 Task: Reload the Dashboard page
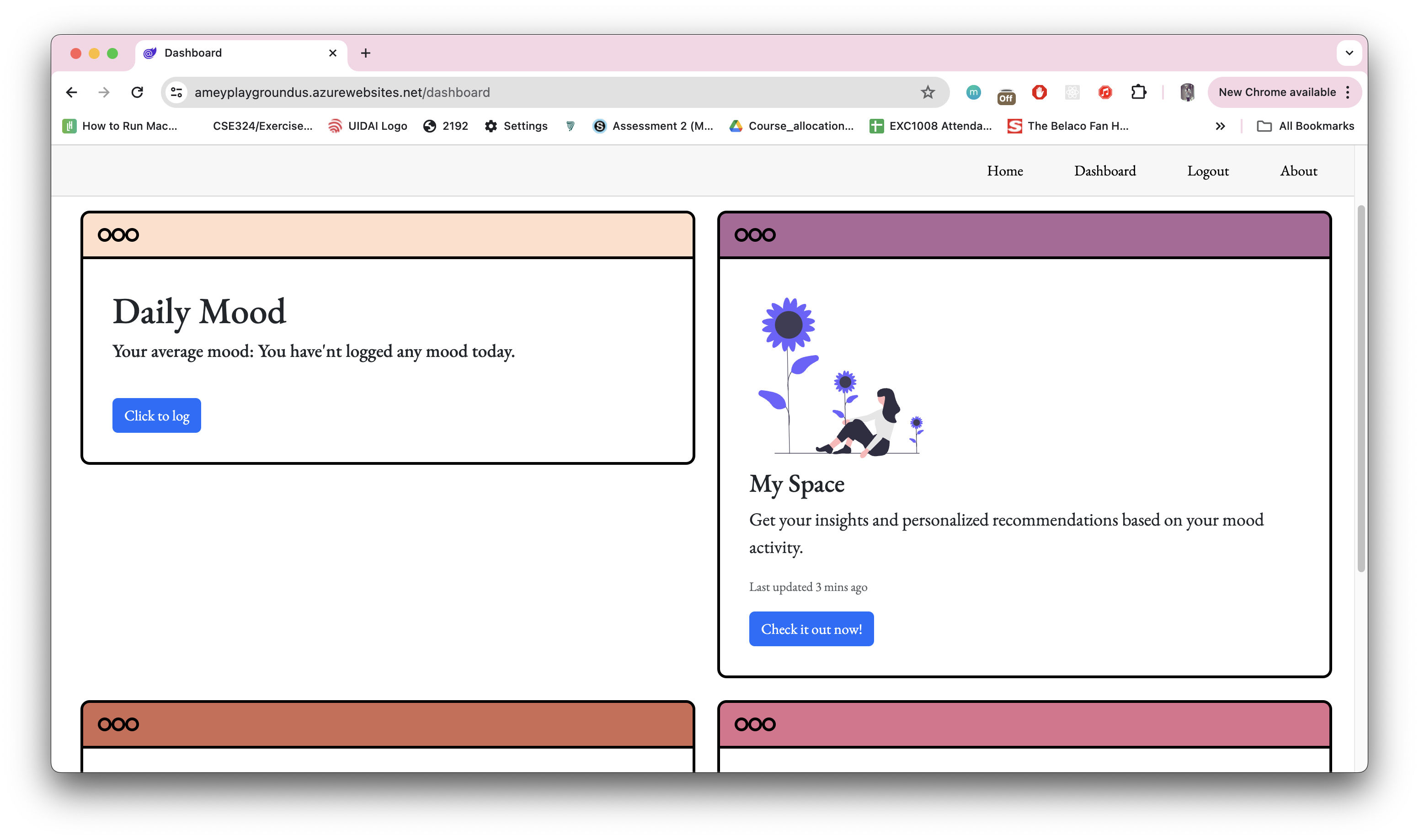(137, 92)
